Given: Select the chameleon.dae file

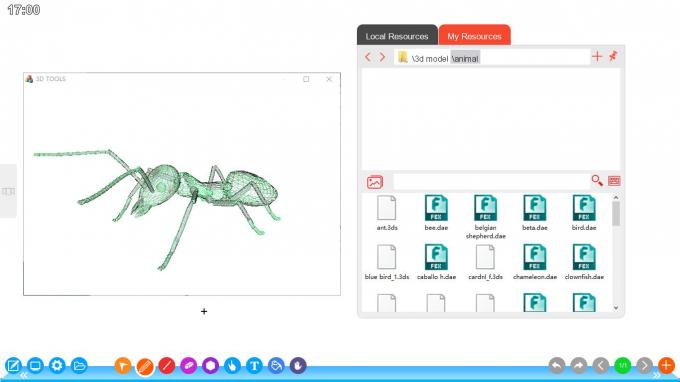Looking at the screenshot, I should tap(535, 262).
